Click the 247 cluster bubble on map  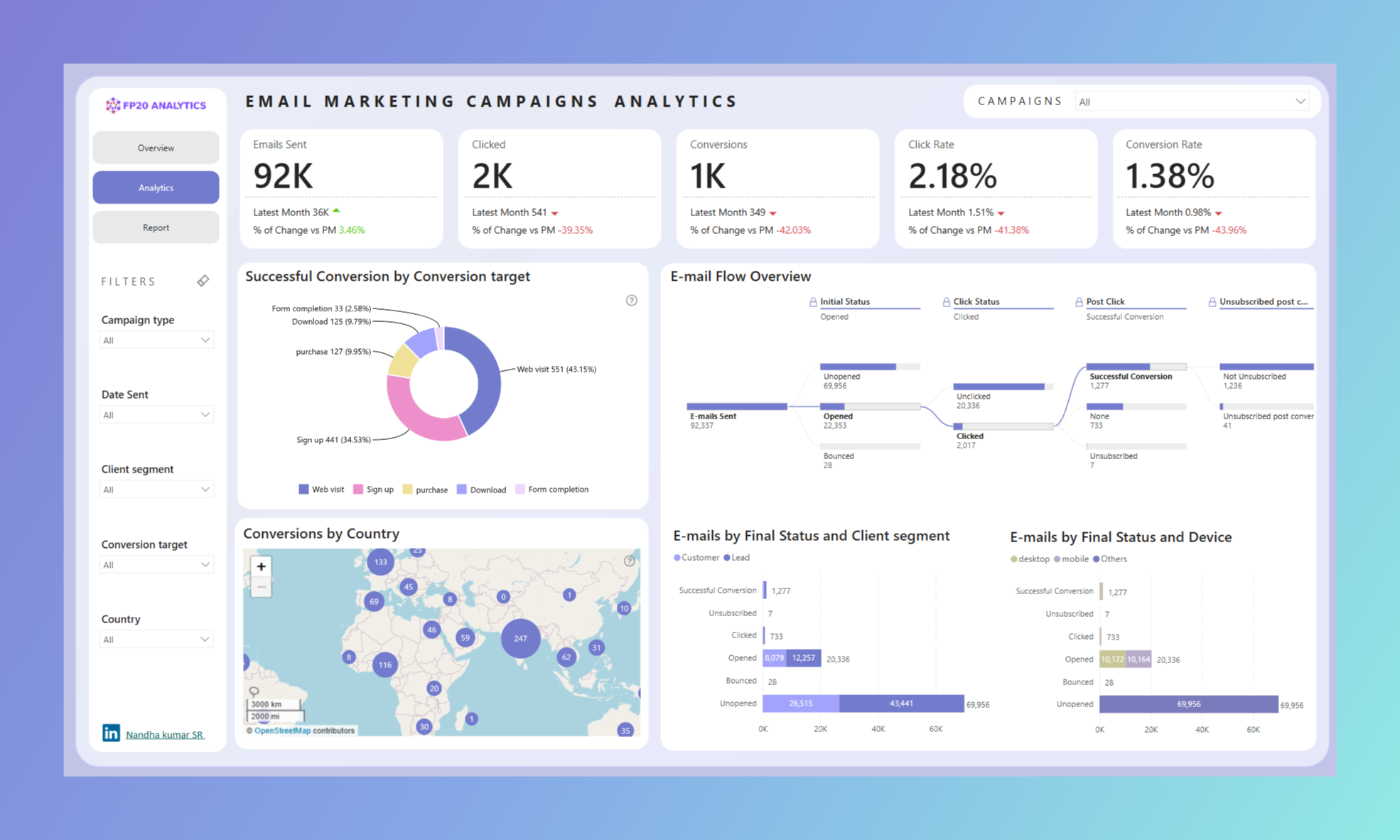pyautogui.click(x=520, y=638)
